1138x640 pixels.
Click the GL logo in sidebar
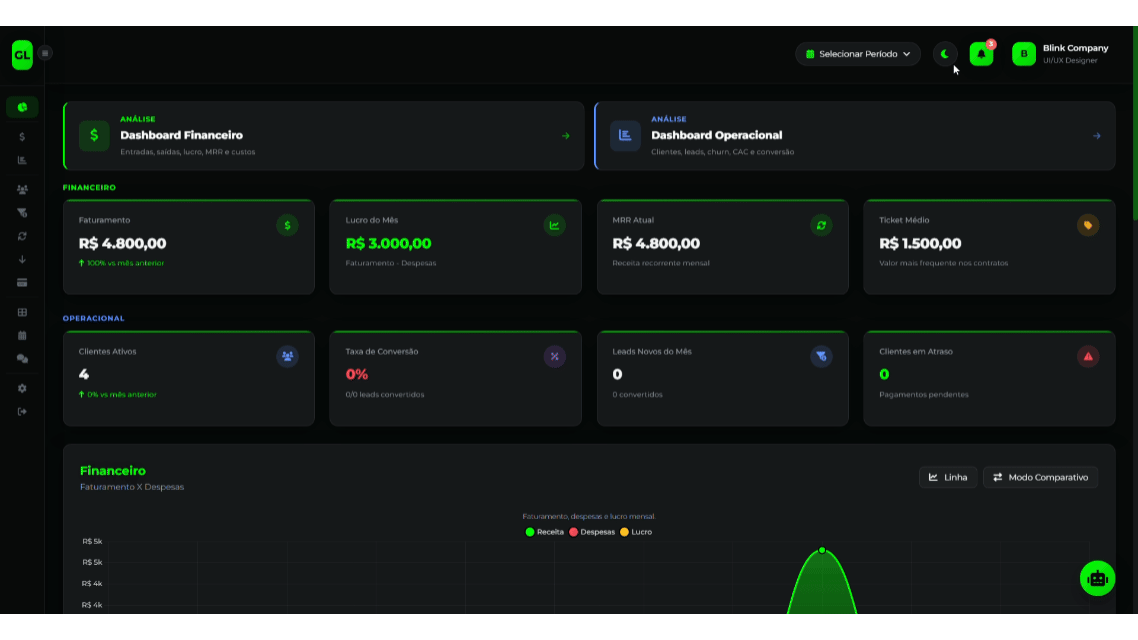(22, 55)
